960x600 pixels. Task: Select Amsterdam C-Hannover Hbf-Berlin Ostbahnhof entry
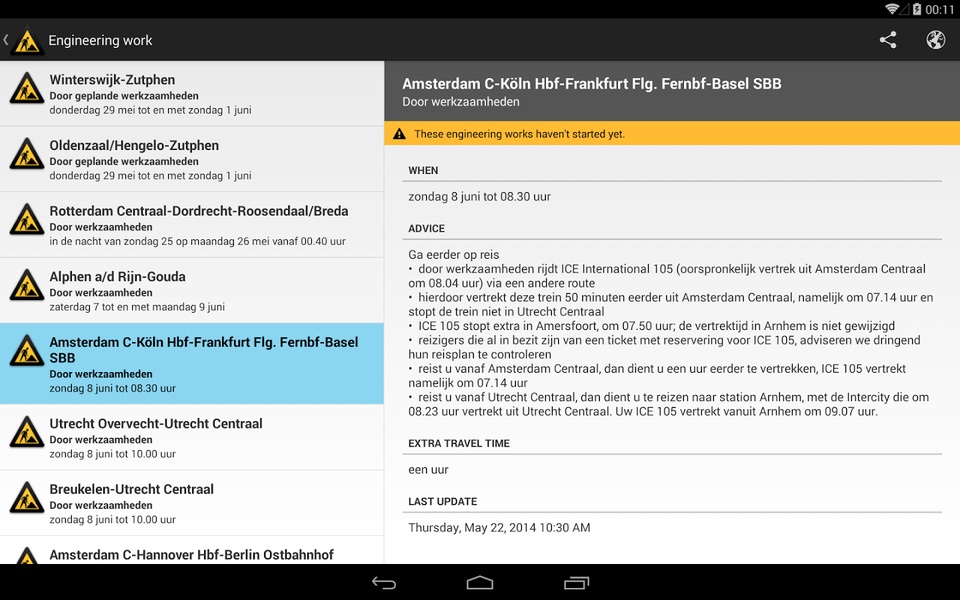[192, 550]
